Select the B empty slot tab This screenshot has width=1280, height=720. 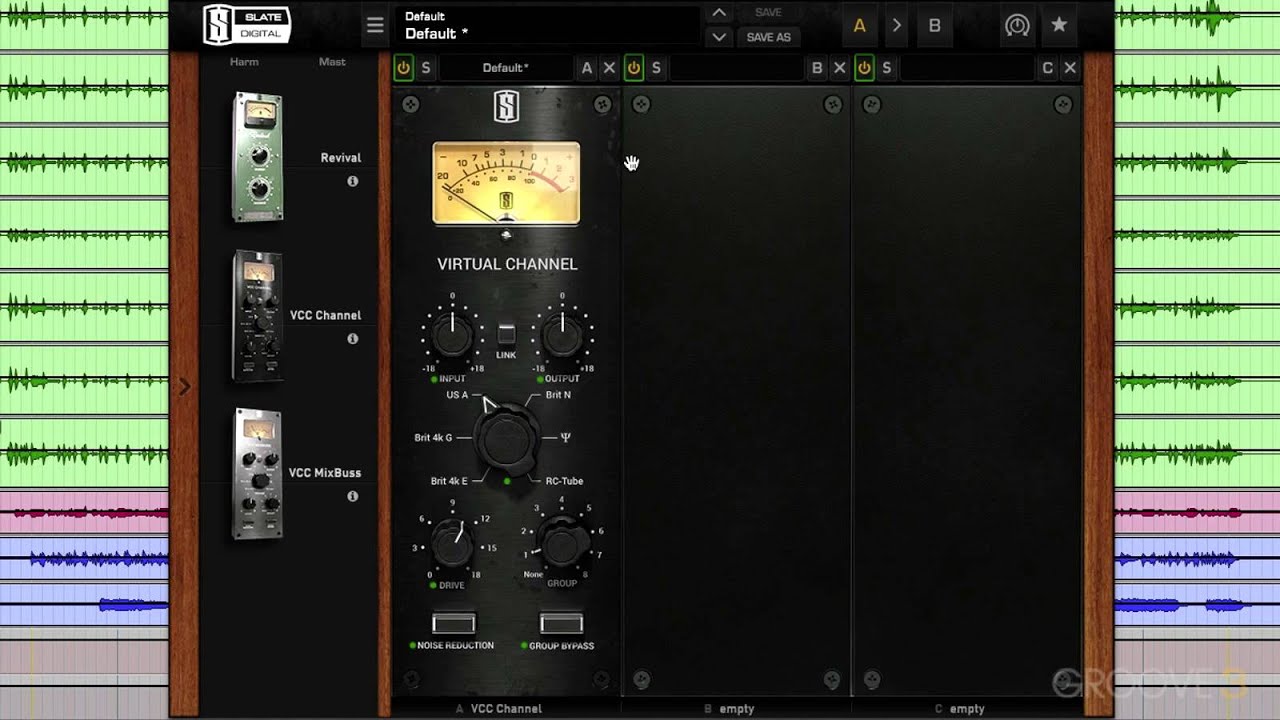[x=729, y=709]
